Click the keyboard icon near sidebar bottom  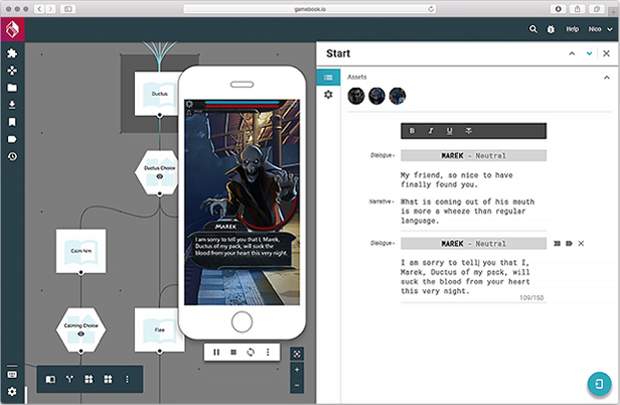point(12,374)
